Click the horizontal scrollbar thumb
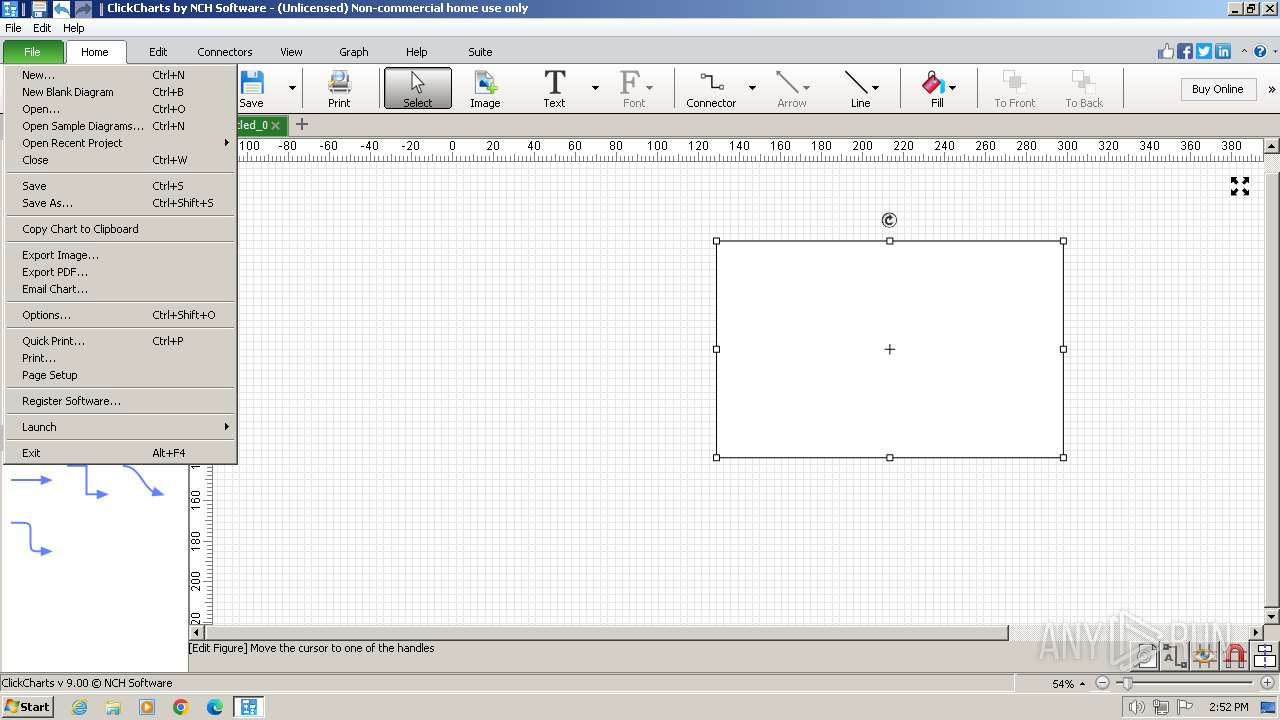This screenshot has width=1280, height=720. (606, 632)
